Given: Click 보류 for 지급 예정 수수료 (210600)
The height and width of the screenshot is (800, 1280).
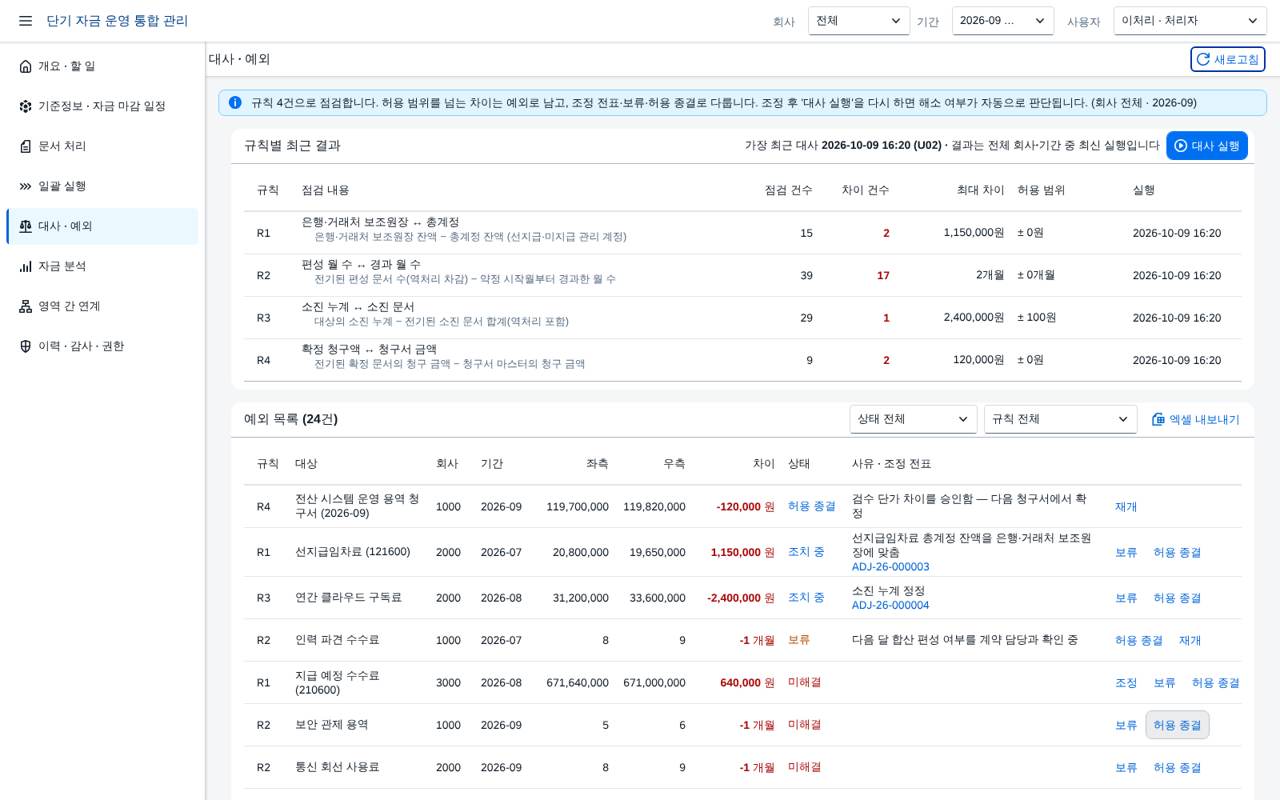Looking at the screenshot, I should pyautogui.click(x=1164, y=683).
